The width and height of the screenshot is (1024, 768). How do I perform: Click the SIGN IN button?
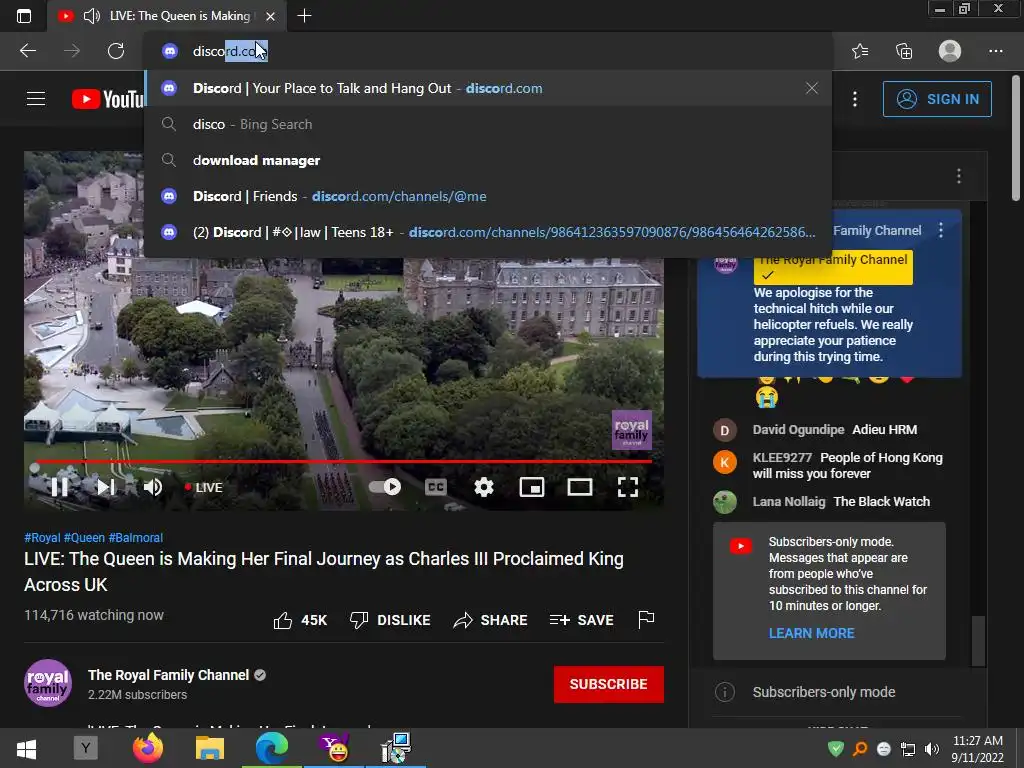coord(937,99)
